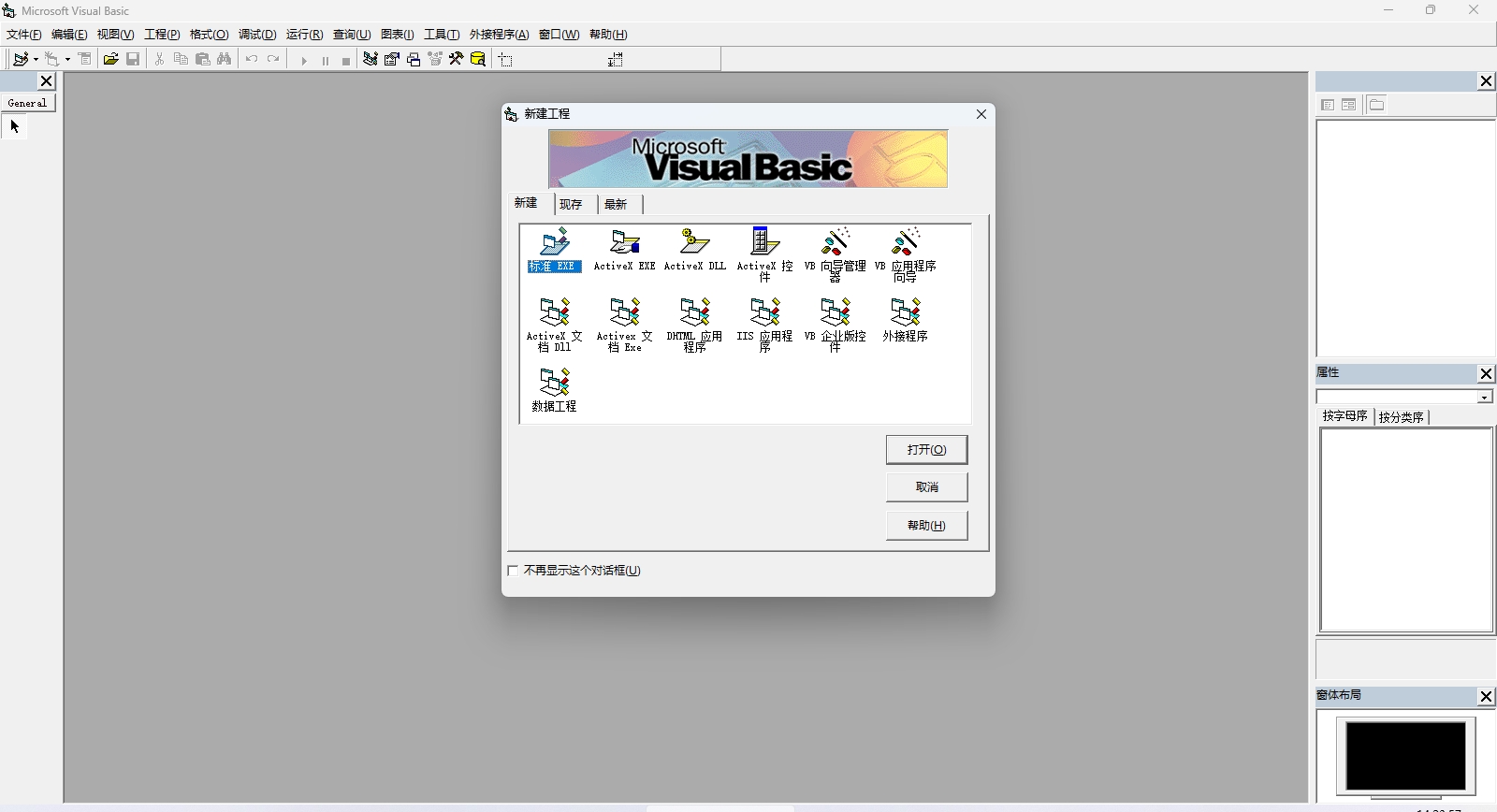Click the Save Project floppy icon
The height and width of the screenshot is (812, 1497).
[x=133, y=59]
